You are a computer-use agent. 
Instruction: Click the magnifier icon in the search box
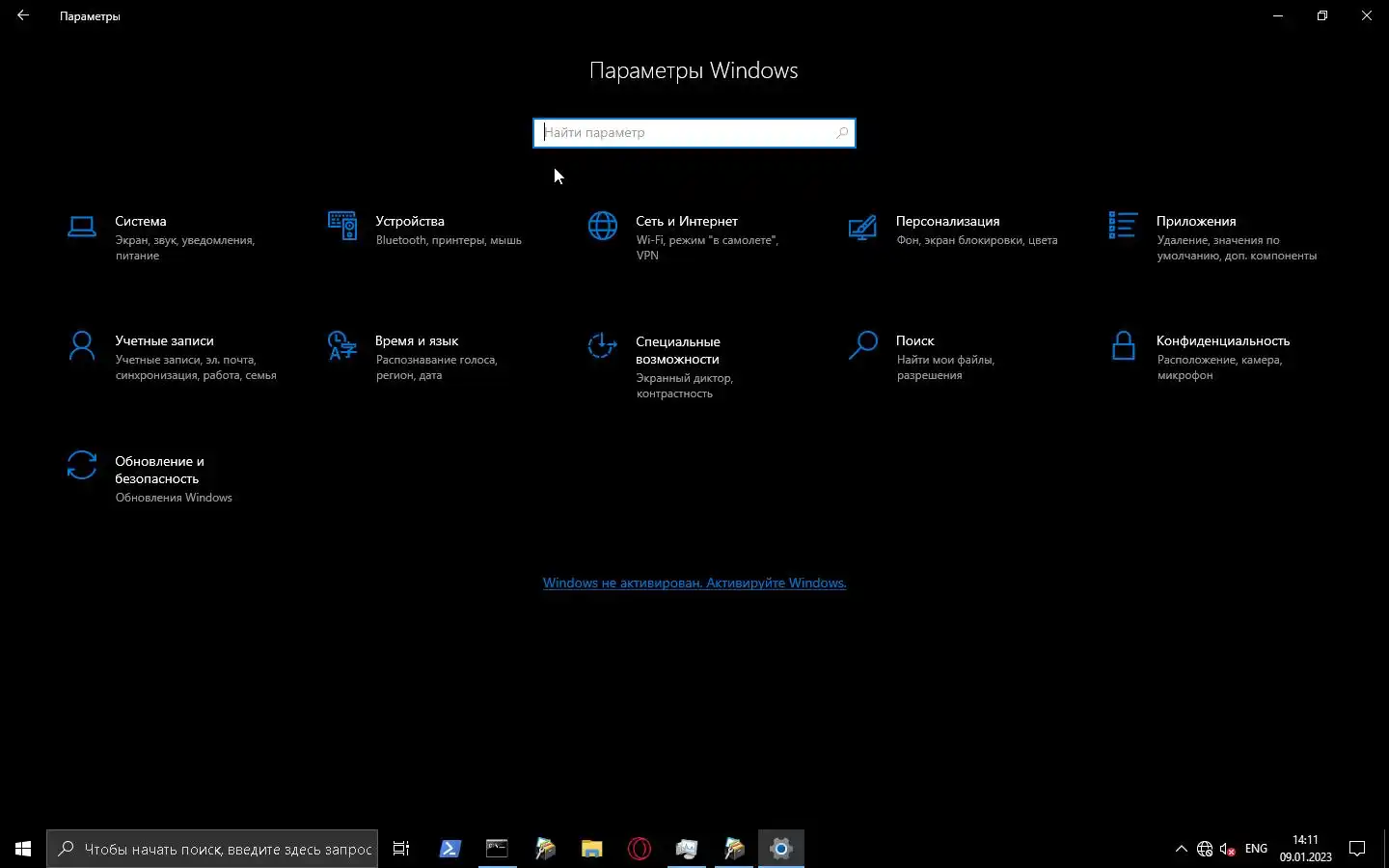coord(842,133)
